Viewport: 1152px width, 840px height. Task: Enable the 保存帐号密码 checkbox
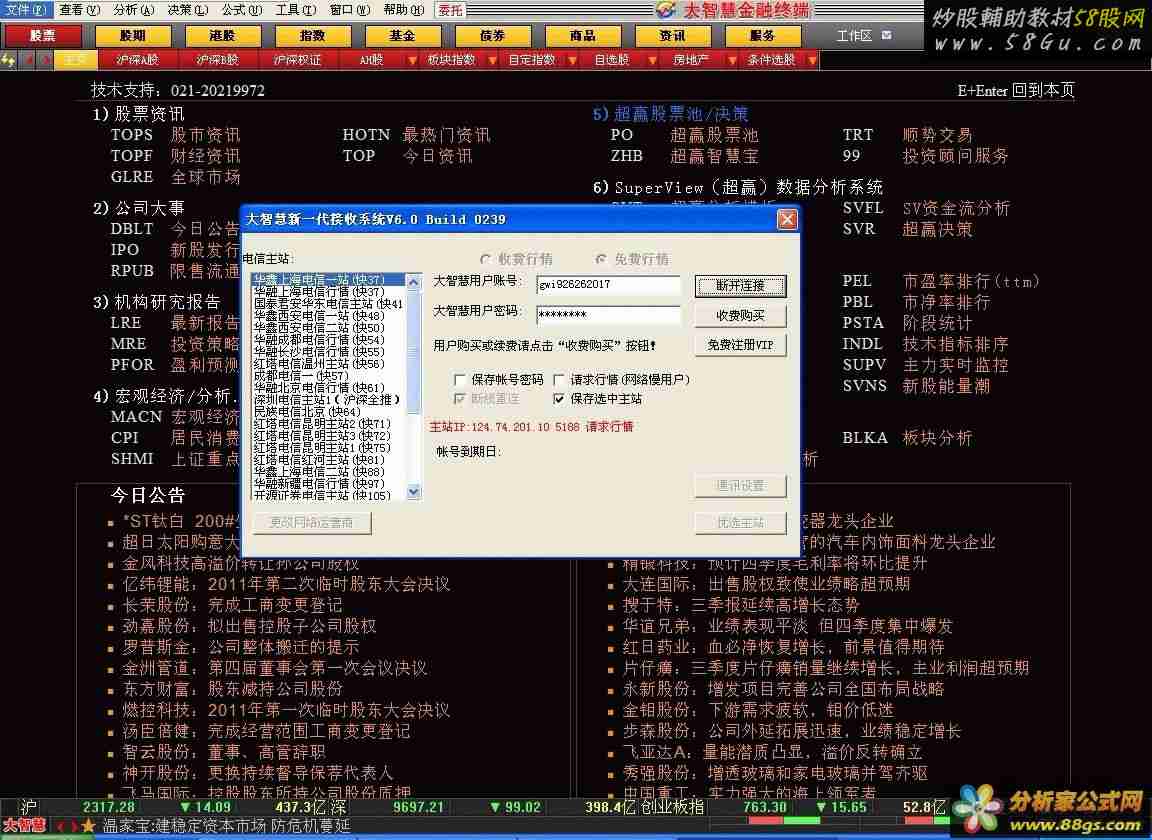coord(460,379)
